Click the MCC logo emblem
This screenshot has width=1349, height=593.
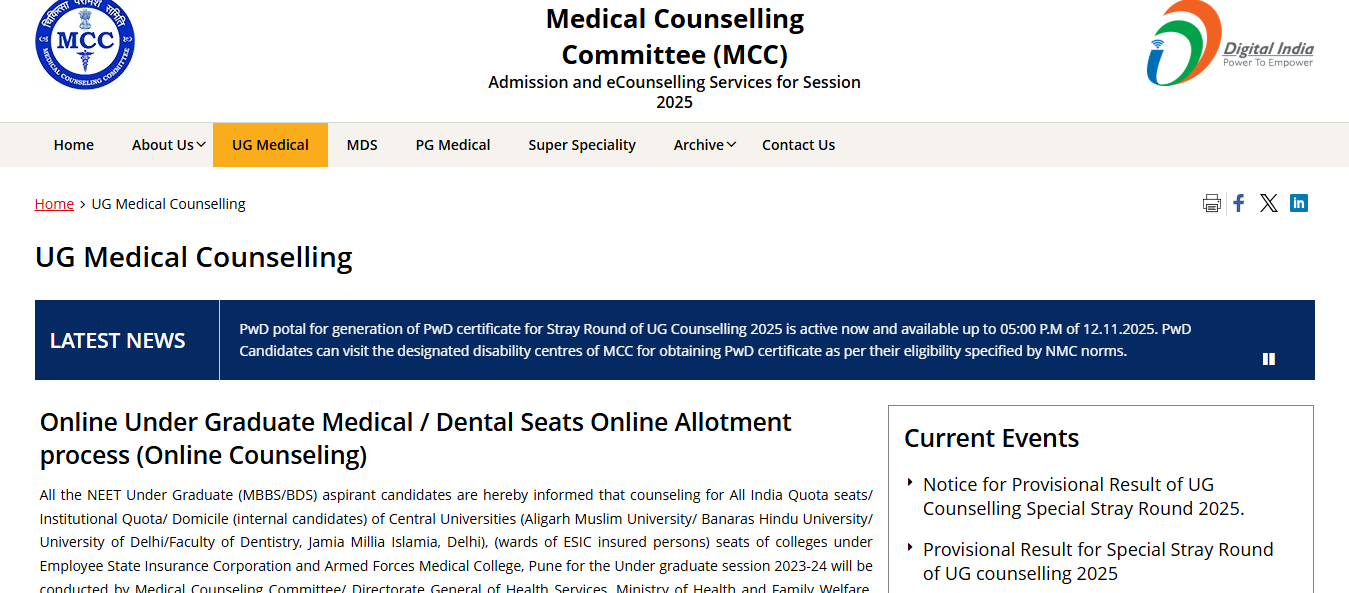coord(84,43)
